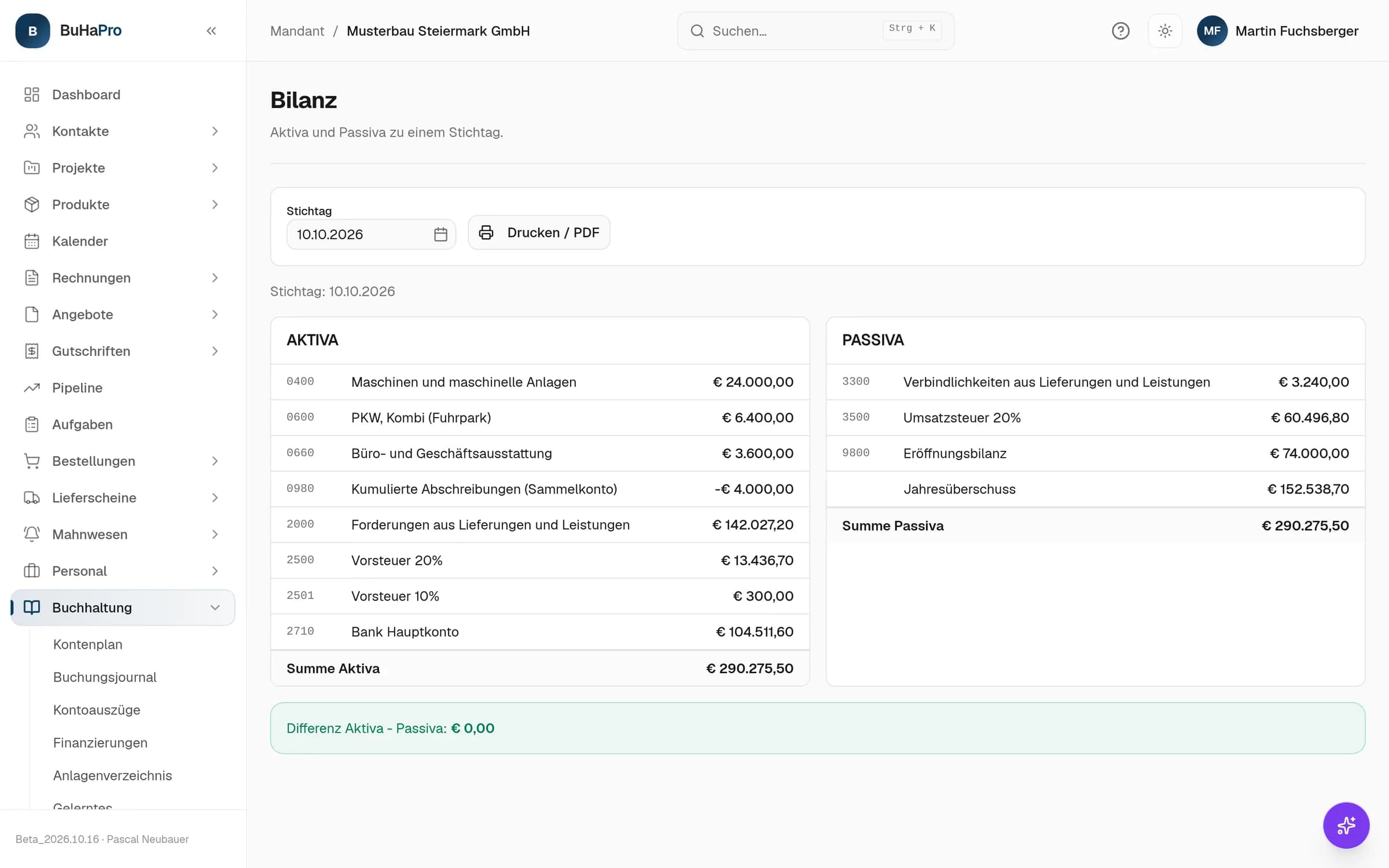Image resolution: width=1389 pixels, height=868 pixels.
Task: Click the Bestellungen cart icon
Action: coord(32,461)
